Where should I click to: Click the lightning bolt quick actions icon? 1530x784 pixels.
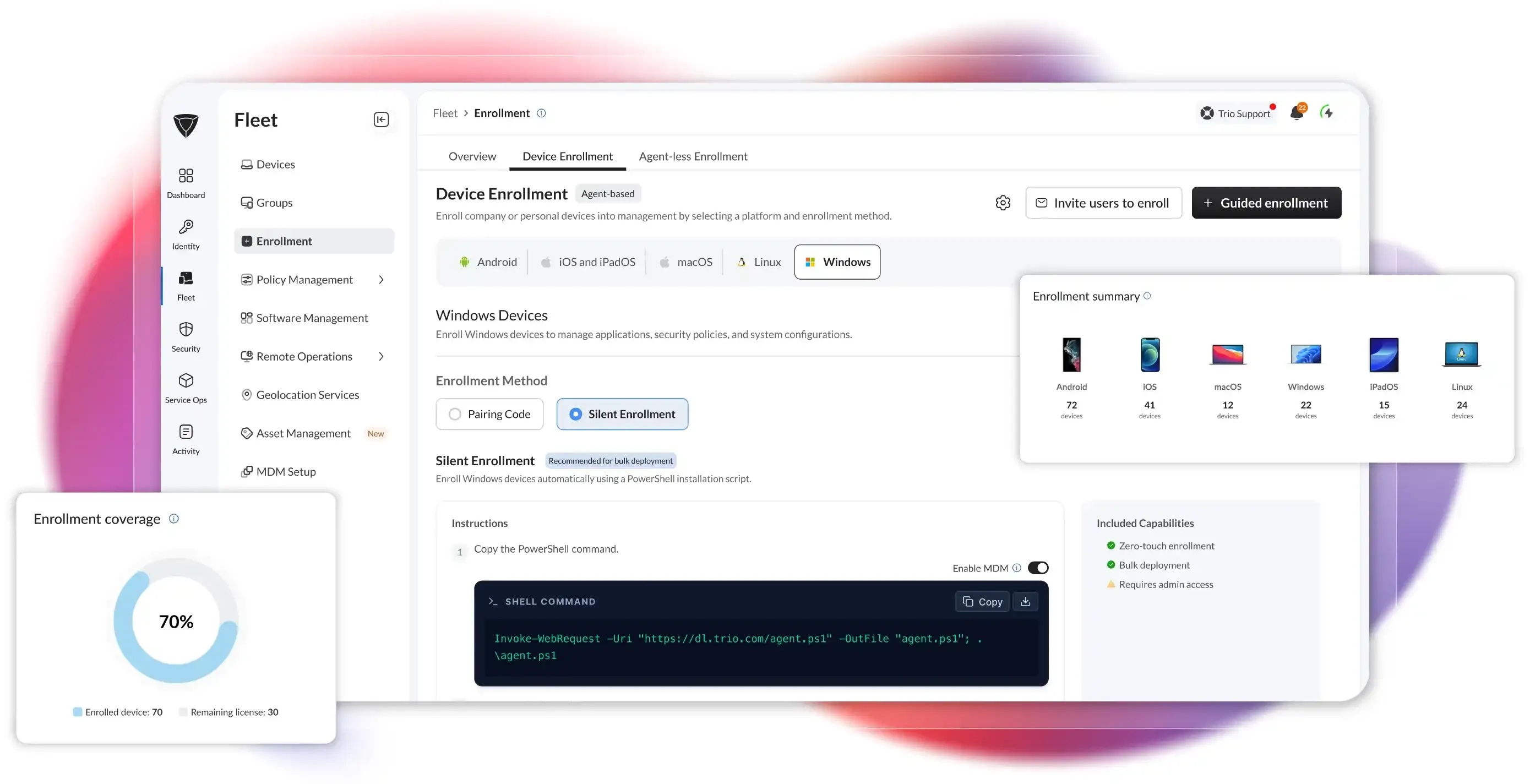point(1327,112)
